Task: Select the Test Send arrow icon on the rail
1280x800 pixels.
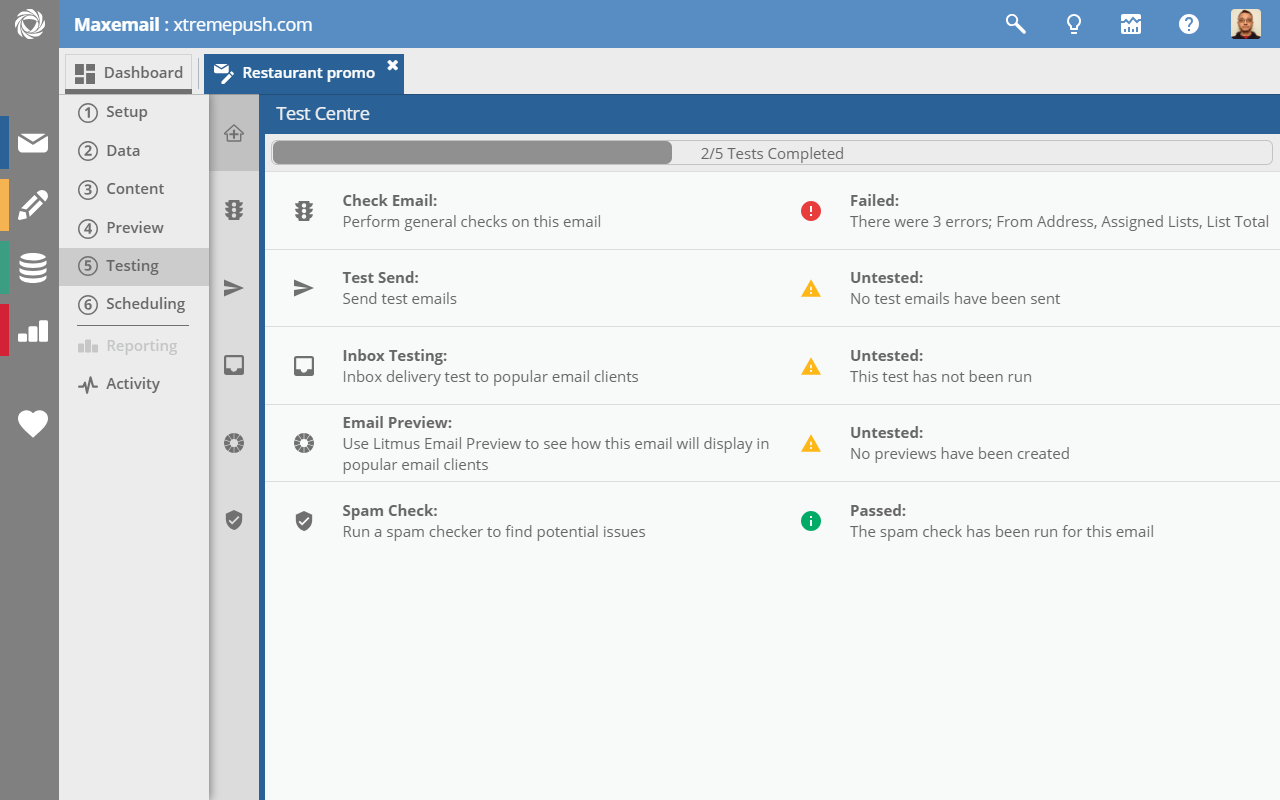Action: (234, 288)
